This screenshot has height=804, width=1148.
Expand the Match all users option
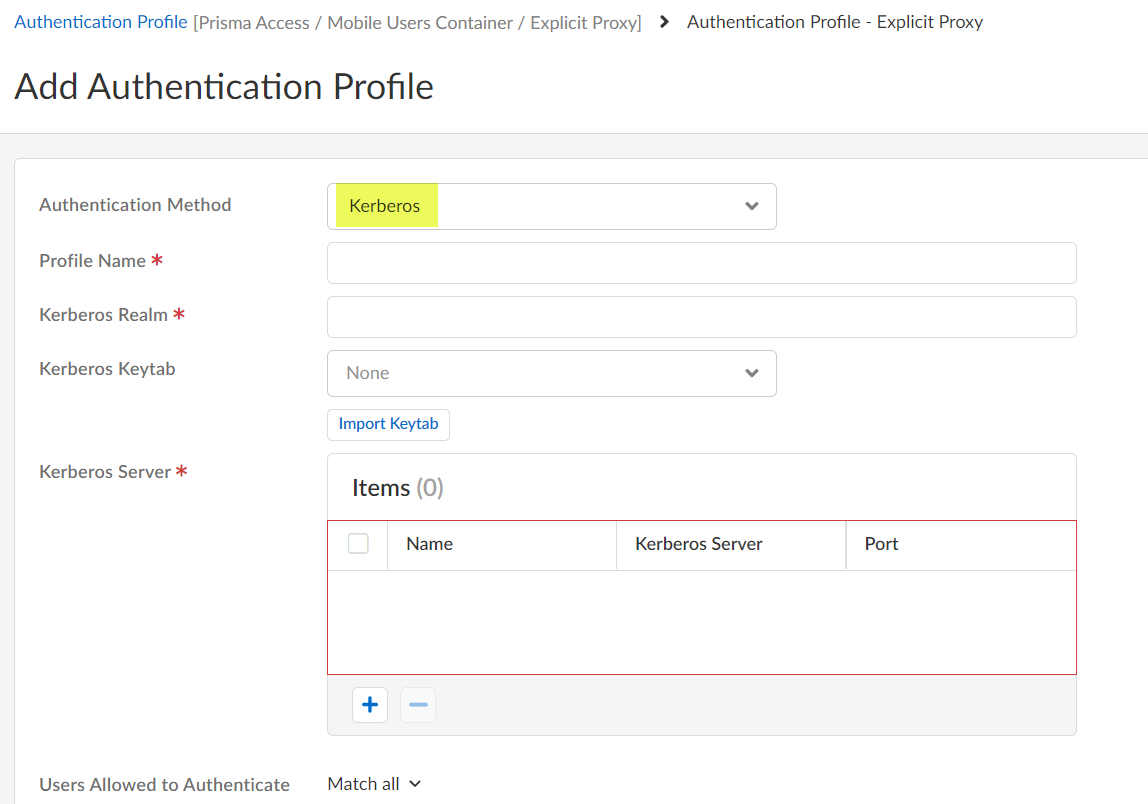(x=364, y=784)
